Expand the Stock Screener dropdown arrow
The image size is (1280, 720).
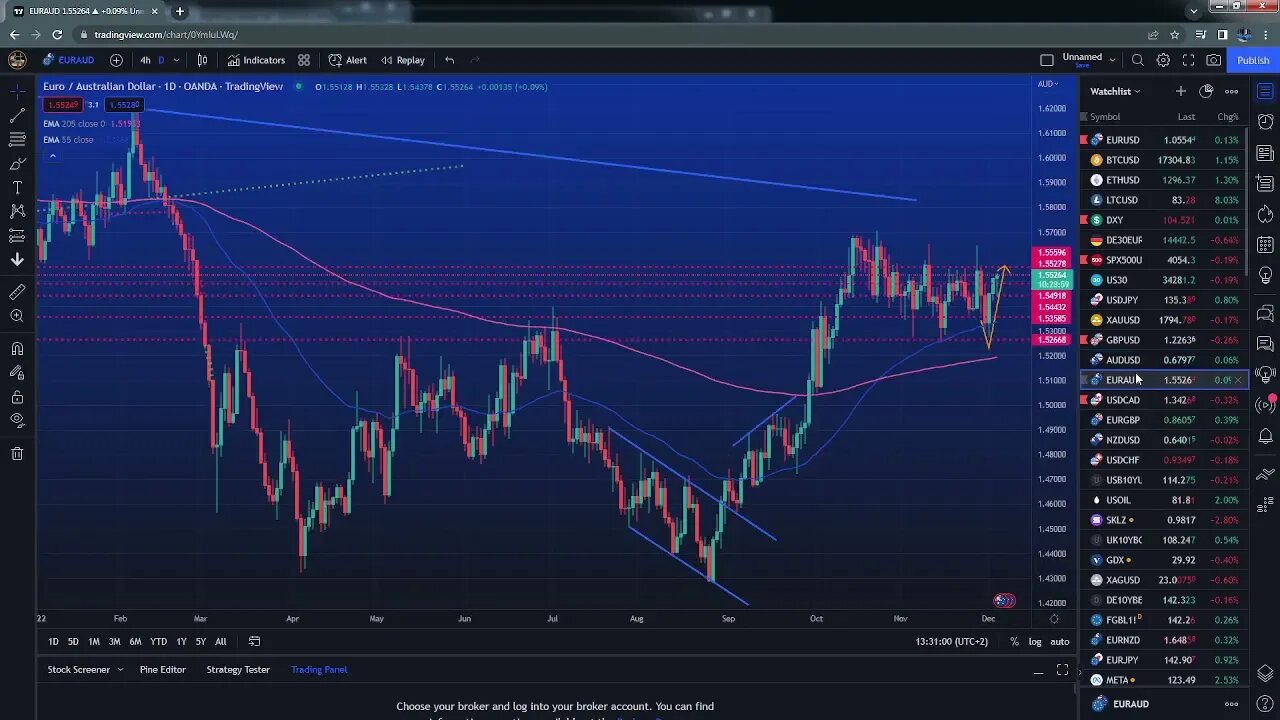(120, 669)
